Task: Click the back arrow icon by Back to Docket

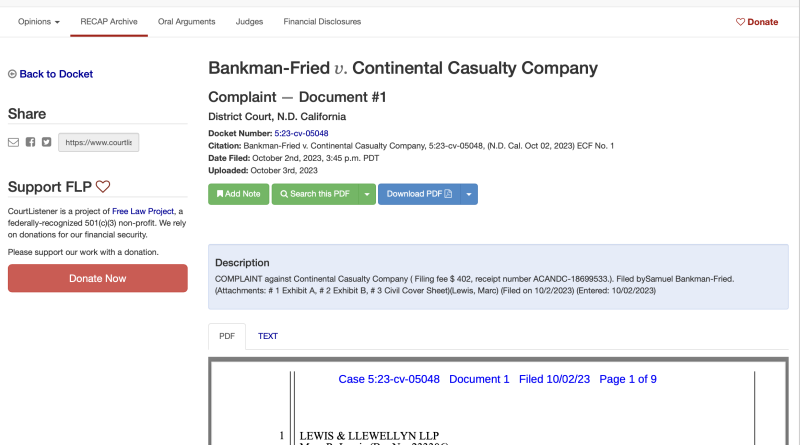Action: [x=12, y=74]
